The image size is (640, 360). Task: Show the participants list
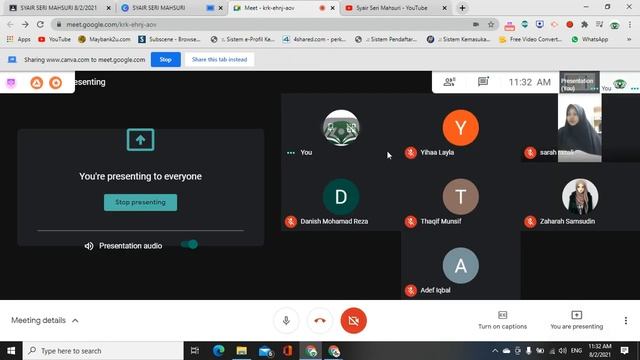449,82
